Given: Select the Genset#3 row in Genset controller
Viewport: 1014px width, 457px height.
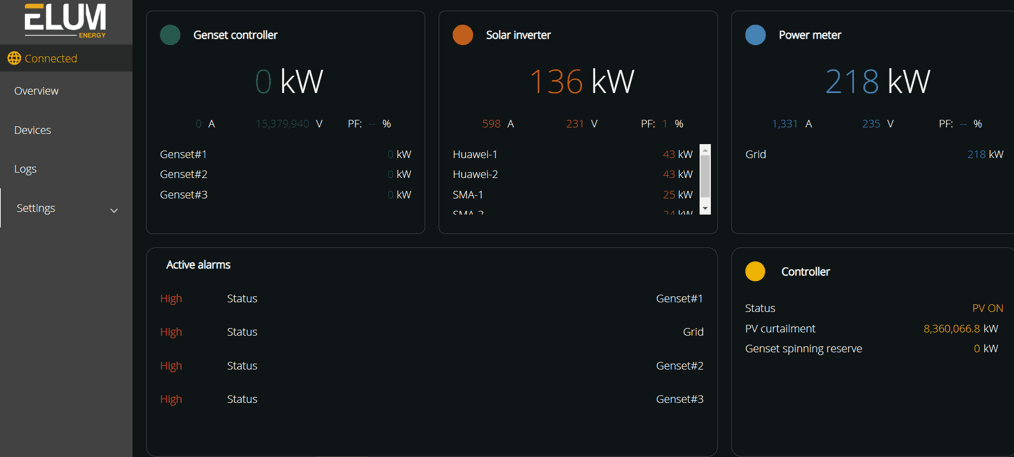Looking at the screenshot, I should (285, 195).
